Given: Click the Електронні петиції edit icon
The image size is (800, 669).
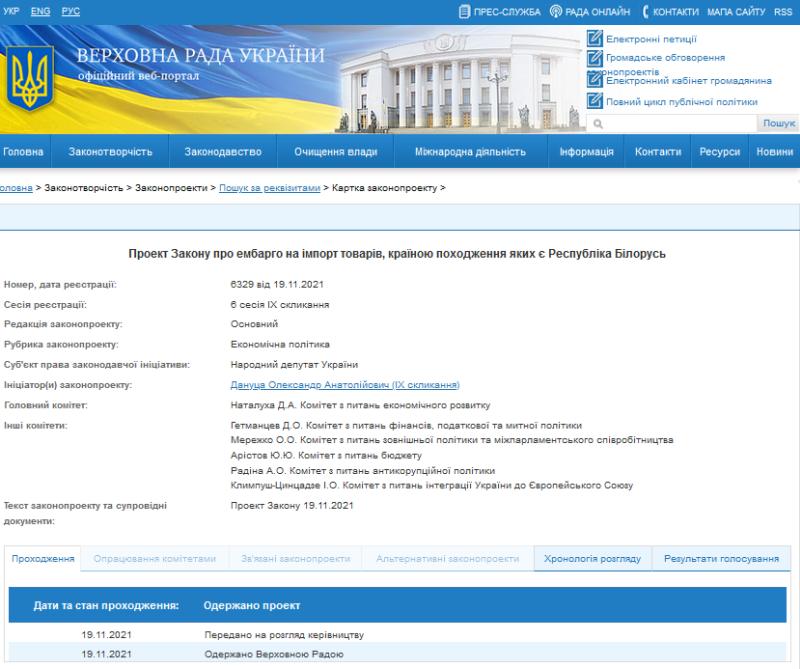Looking at the screenshot, I should pyautogui.click(x=595, y=39).
